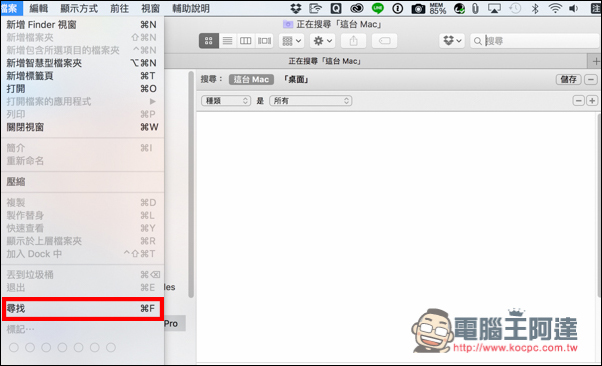Click the 快速查看 menu item

(x=82, y=228)
